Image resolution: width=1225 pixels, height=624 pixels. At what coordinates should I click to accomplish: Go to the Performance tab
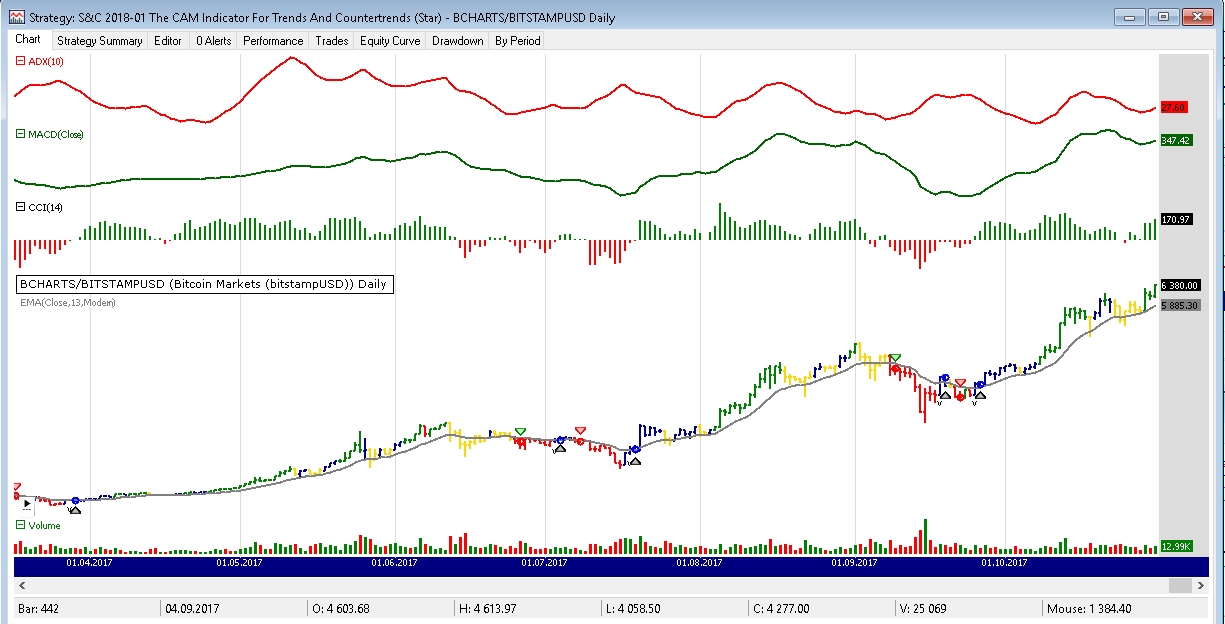(273, 41)
